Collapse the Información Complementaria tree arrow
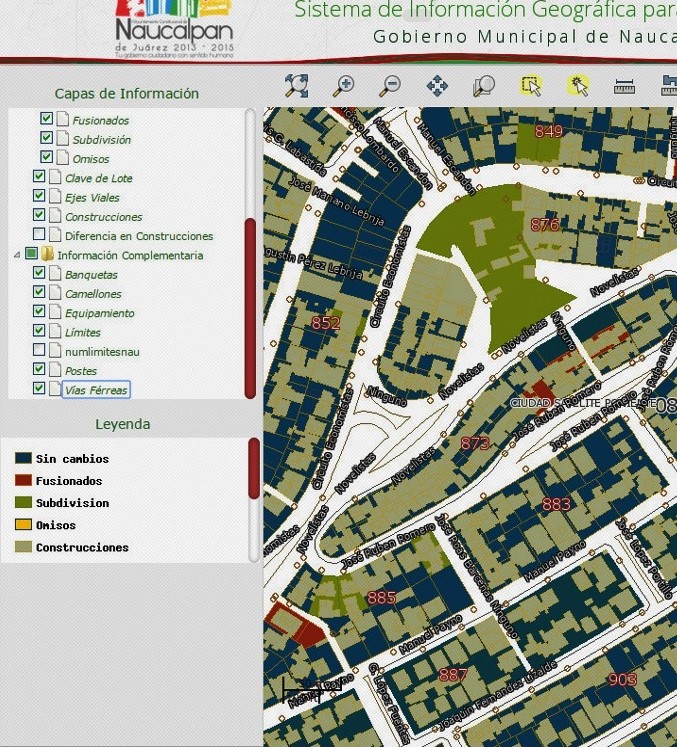Viewport: 677px width, 747px height. pyautogui.click(x=17, y=255)
